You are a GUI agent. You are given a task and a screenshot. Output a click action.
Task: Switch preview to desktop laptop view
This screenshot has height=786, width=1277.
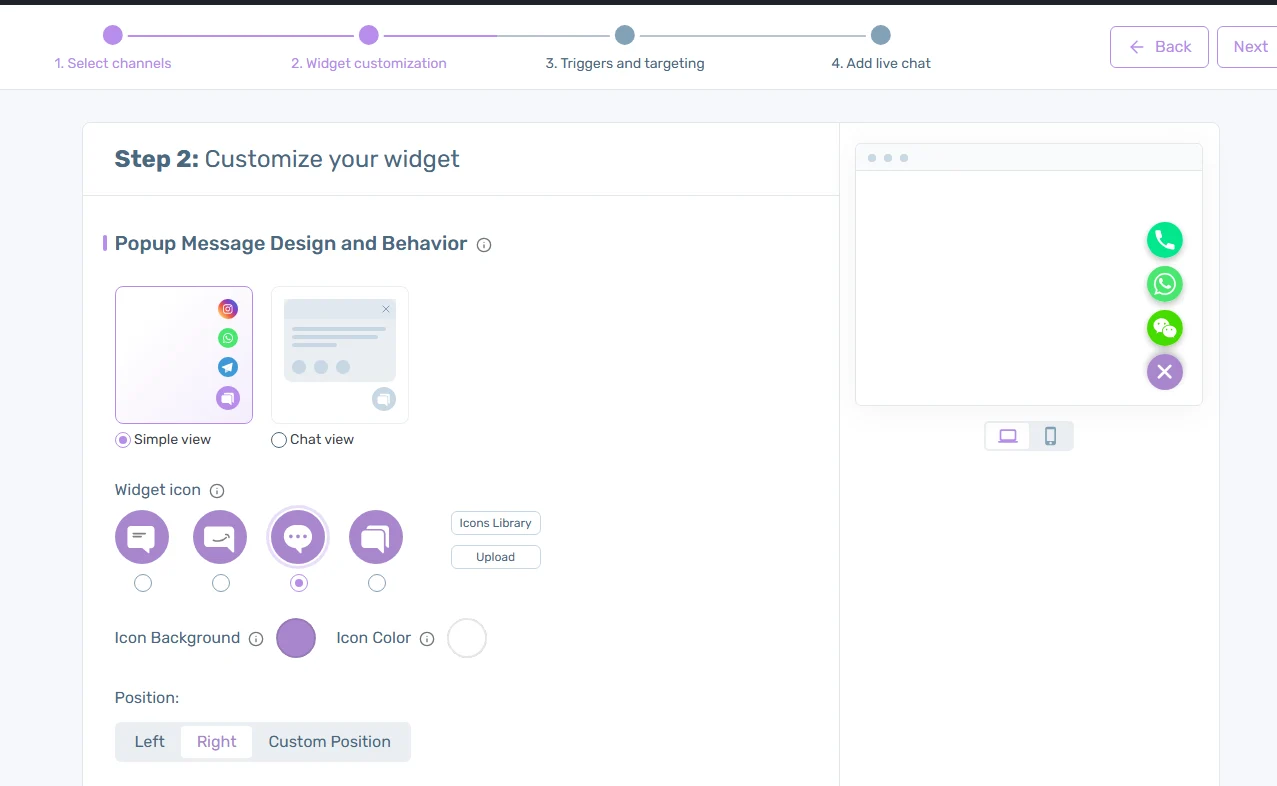pyautogui.click(x=1008, y=436)
